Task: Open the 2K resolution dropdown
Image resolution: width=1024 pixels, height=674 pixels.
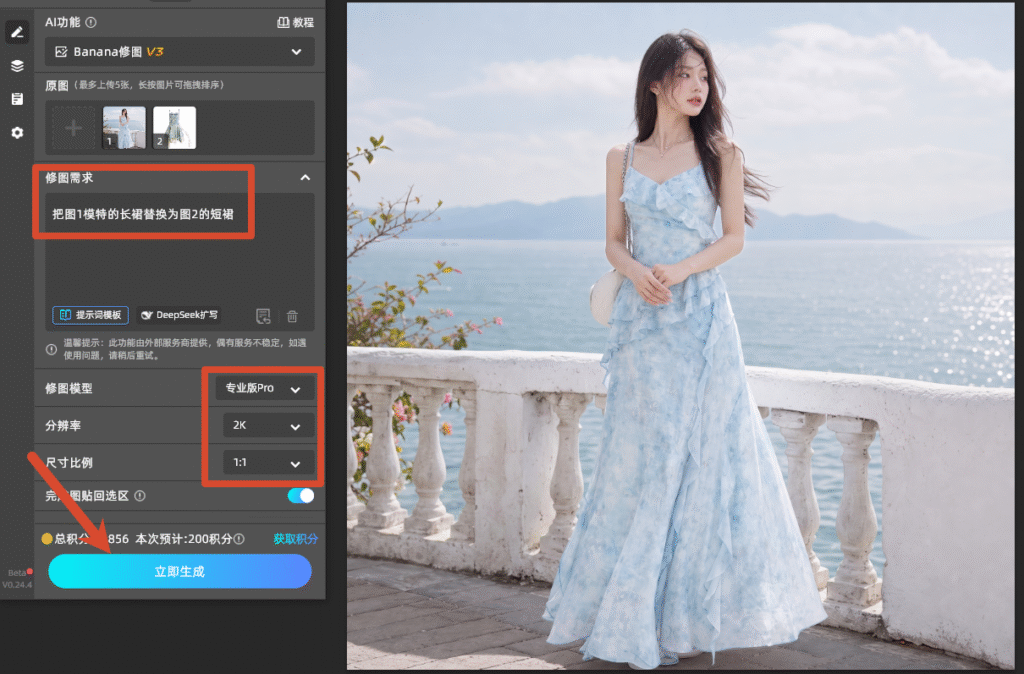Action: 268,425
